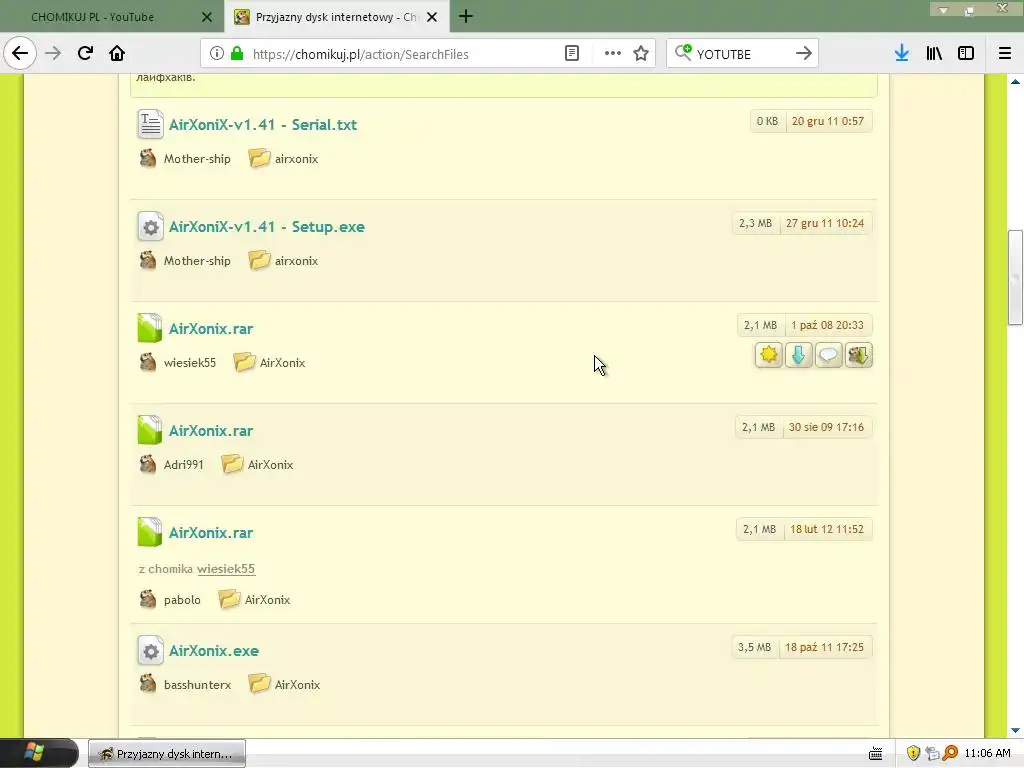Click the search engine magnifier icon
The width and height of the screenshot is (1024, 768).
pyautogui.click(x=683, y=52)
